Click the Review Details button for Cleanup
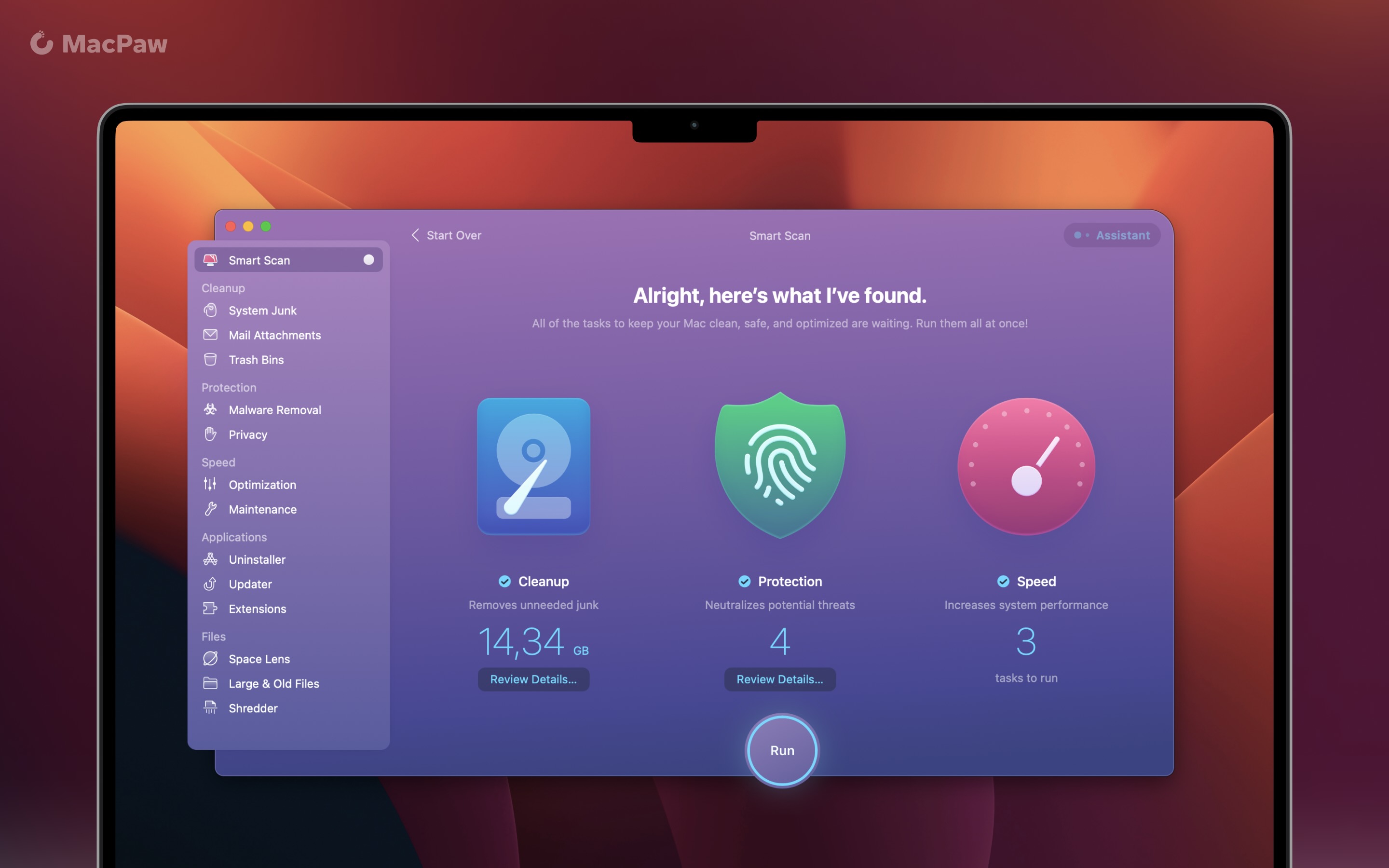 tap(533, 679)
